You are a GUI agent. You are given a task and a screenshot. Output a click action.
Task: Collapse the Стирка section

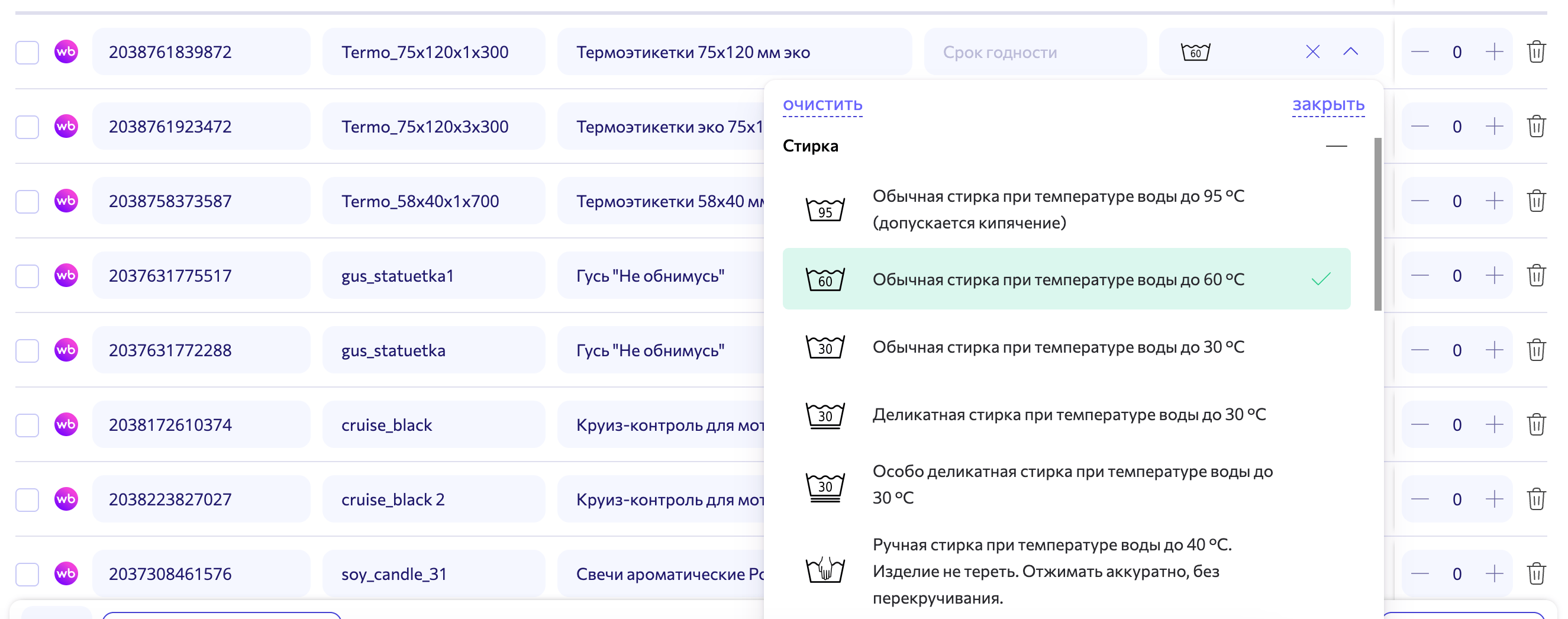1336,146
